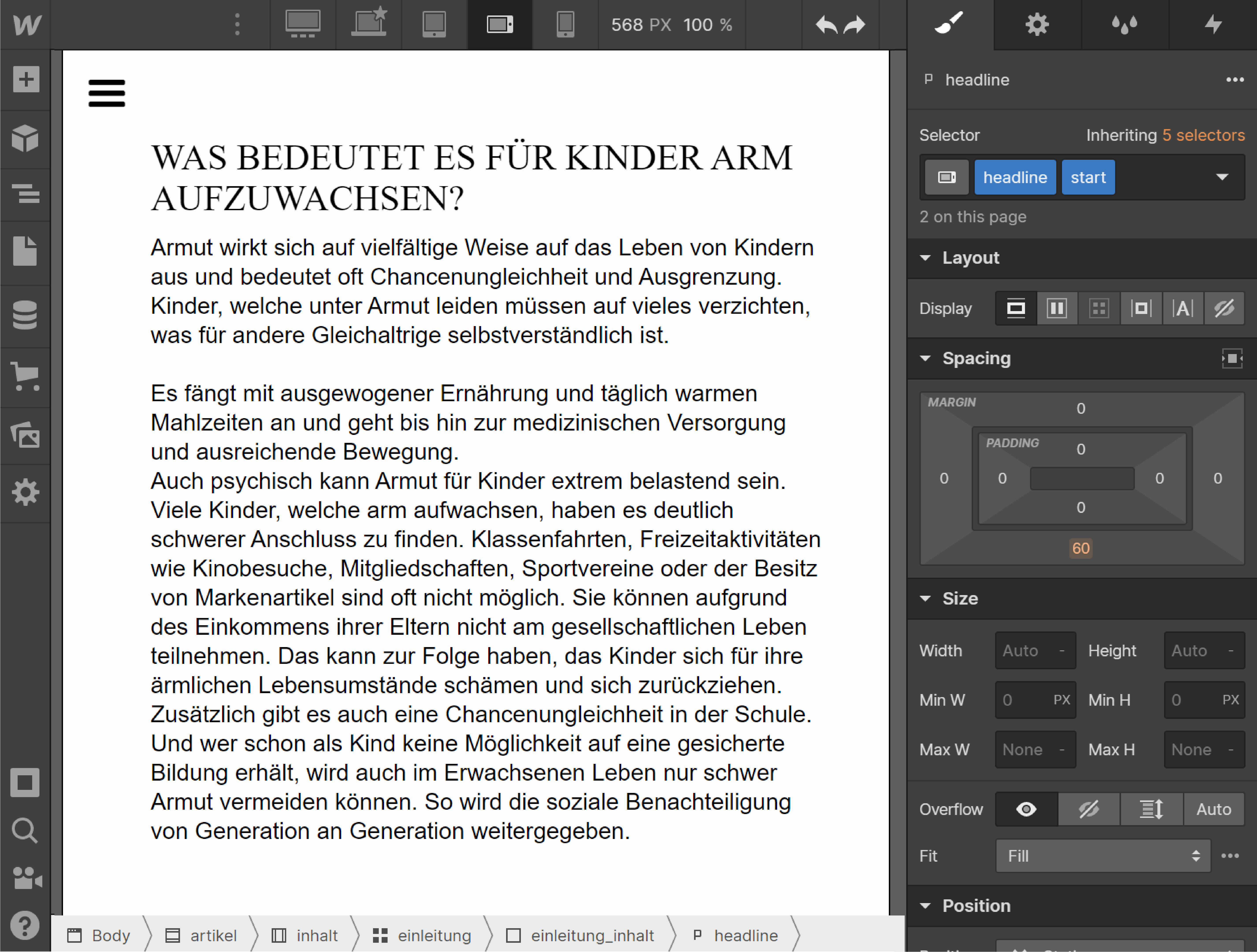Open headline element options three dots
This screenshot has width=1257, height=952.
coord(1234,80)
